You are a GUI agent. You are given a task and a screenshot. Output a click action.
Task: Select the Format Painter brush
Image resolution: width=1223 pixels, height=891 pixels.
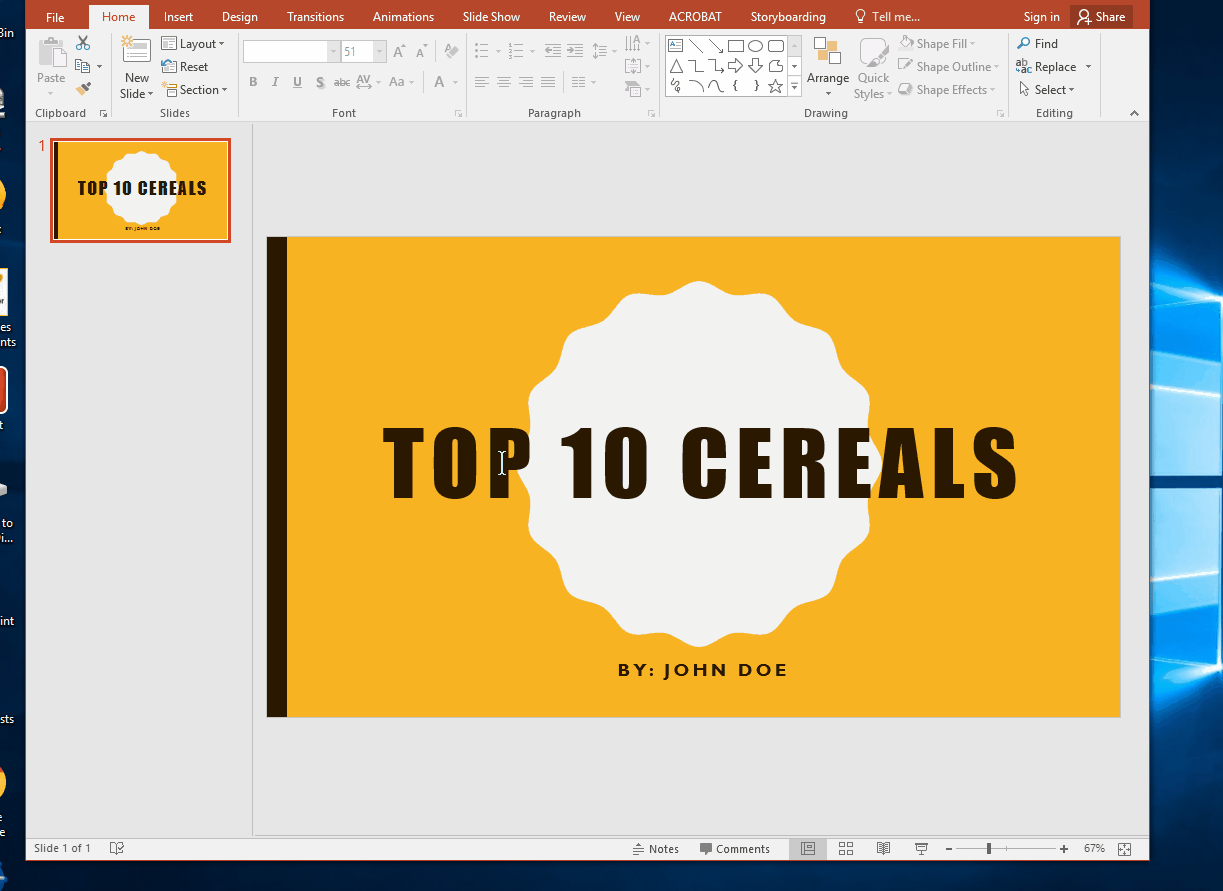pyautogui.click(x=83, y=89)
